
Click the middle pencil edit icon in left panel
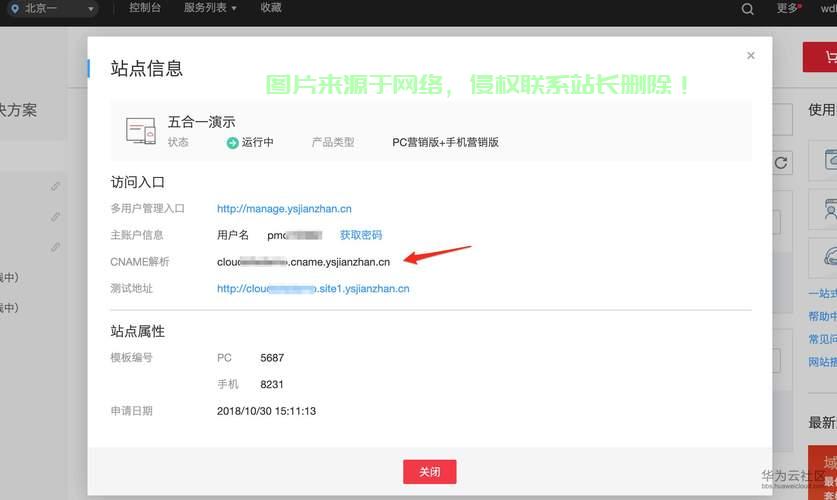pyautogui.click(x=56, y=216)
